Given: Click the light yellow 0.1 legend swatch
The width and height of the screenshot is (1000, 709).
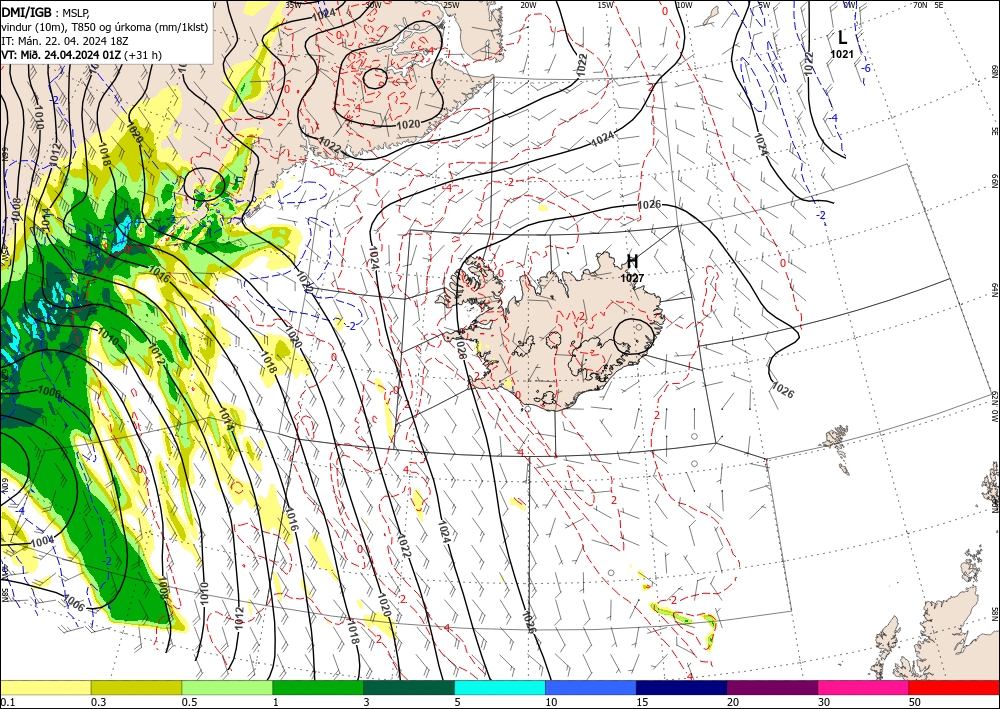Looking at the screenshot, I should [x=46, y=687].
